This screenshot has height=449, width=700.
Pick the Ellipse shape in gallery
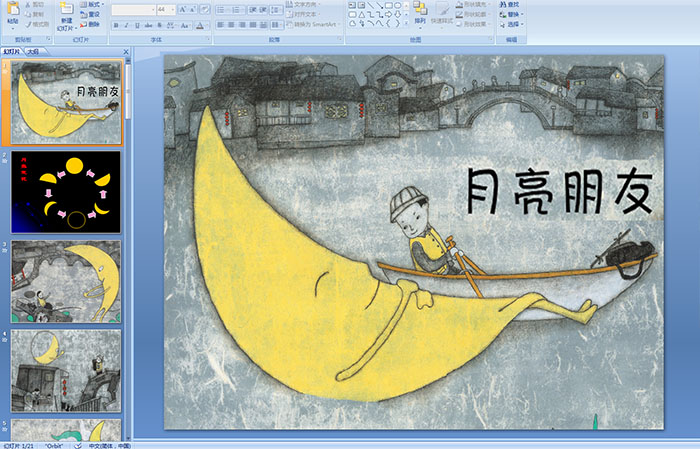397,5
